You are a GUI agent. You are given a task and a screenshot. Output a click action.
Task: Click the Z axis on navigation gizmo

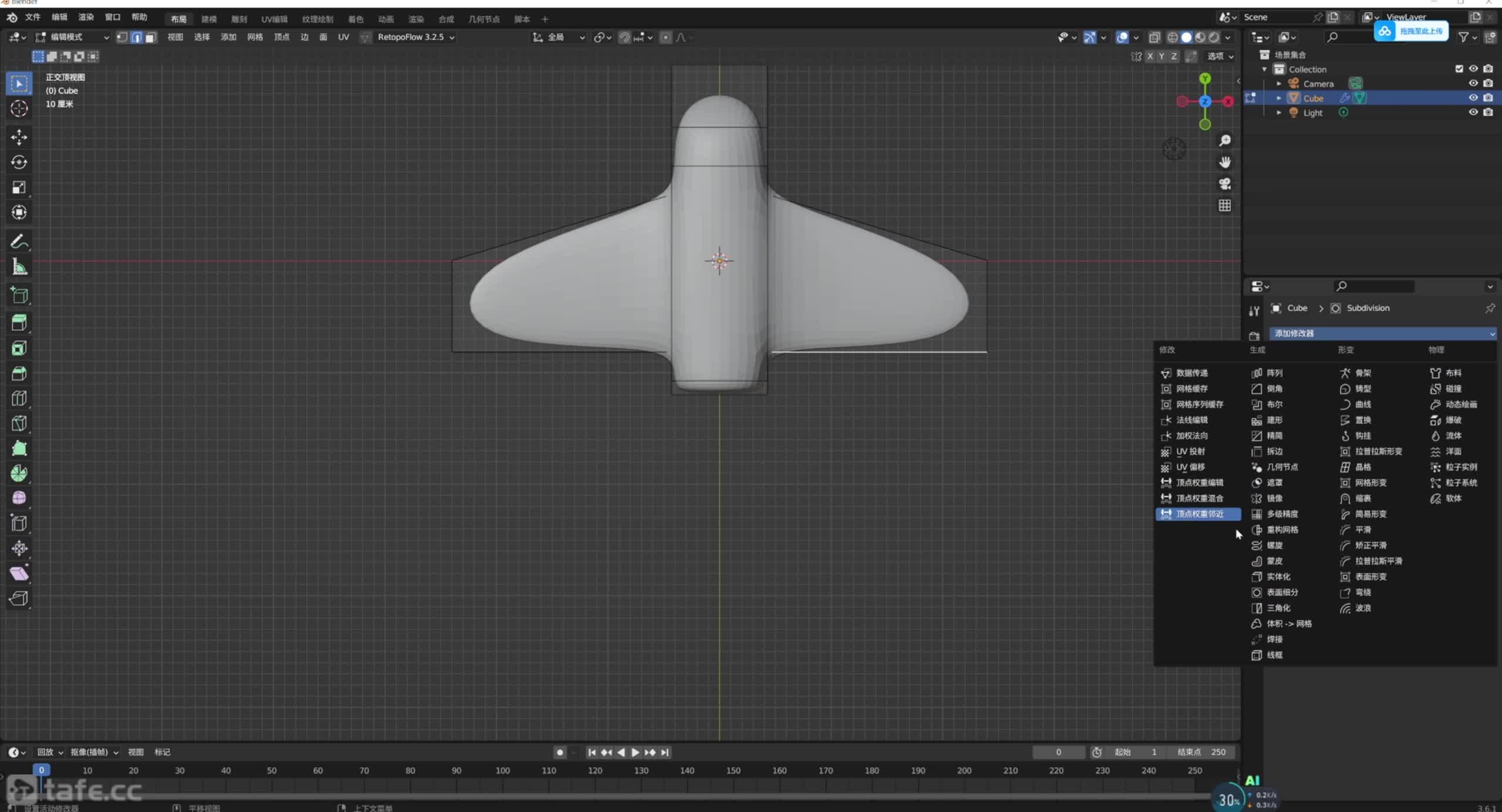coord(1205,101)
